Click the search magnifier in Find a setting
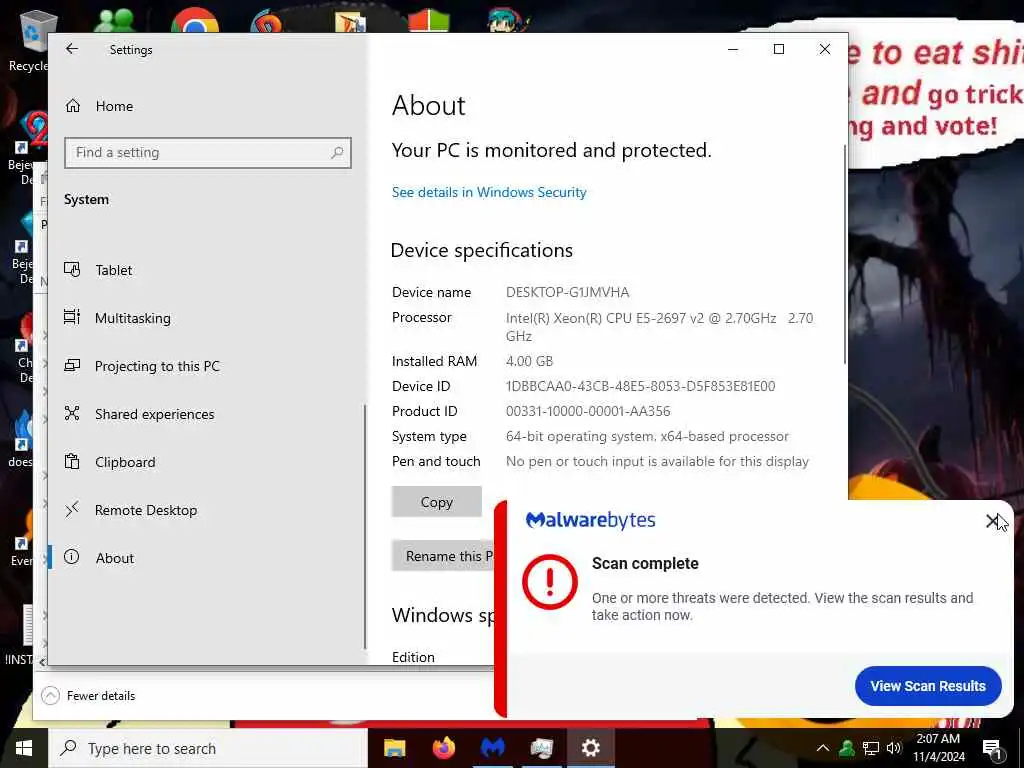The image size is (1024, 768). [337, 153]
